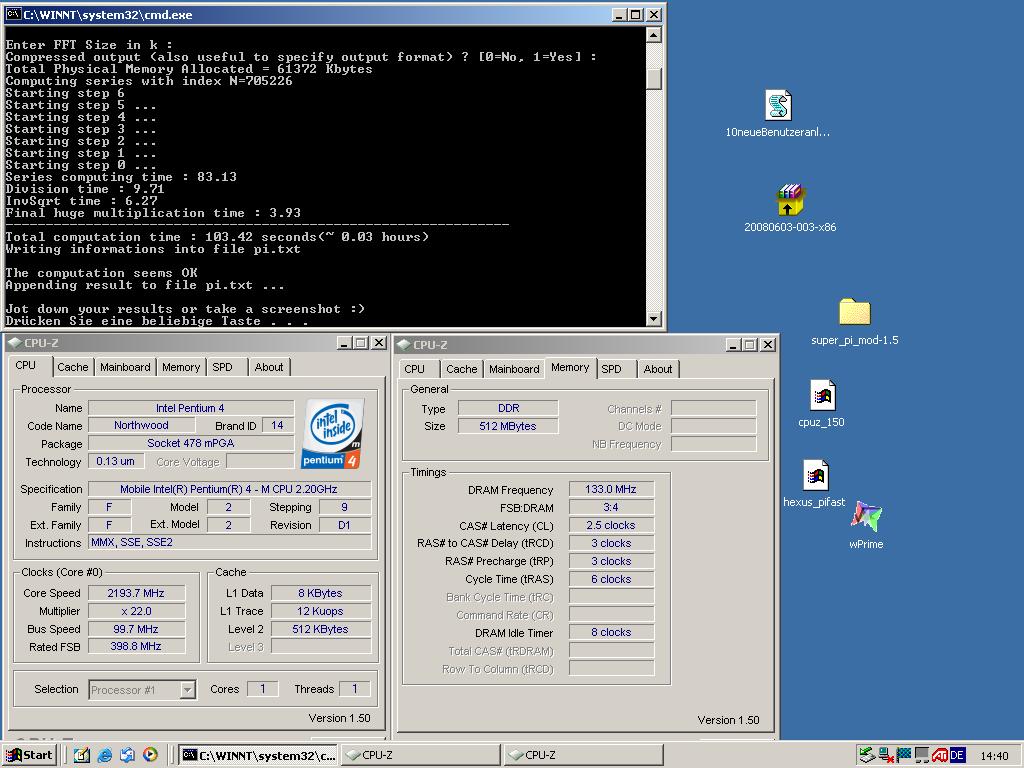Launch Internet Explorer from quick launch

104,755
